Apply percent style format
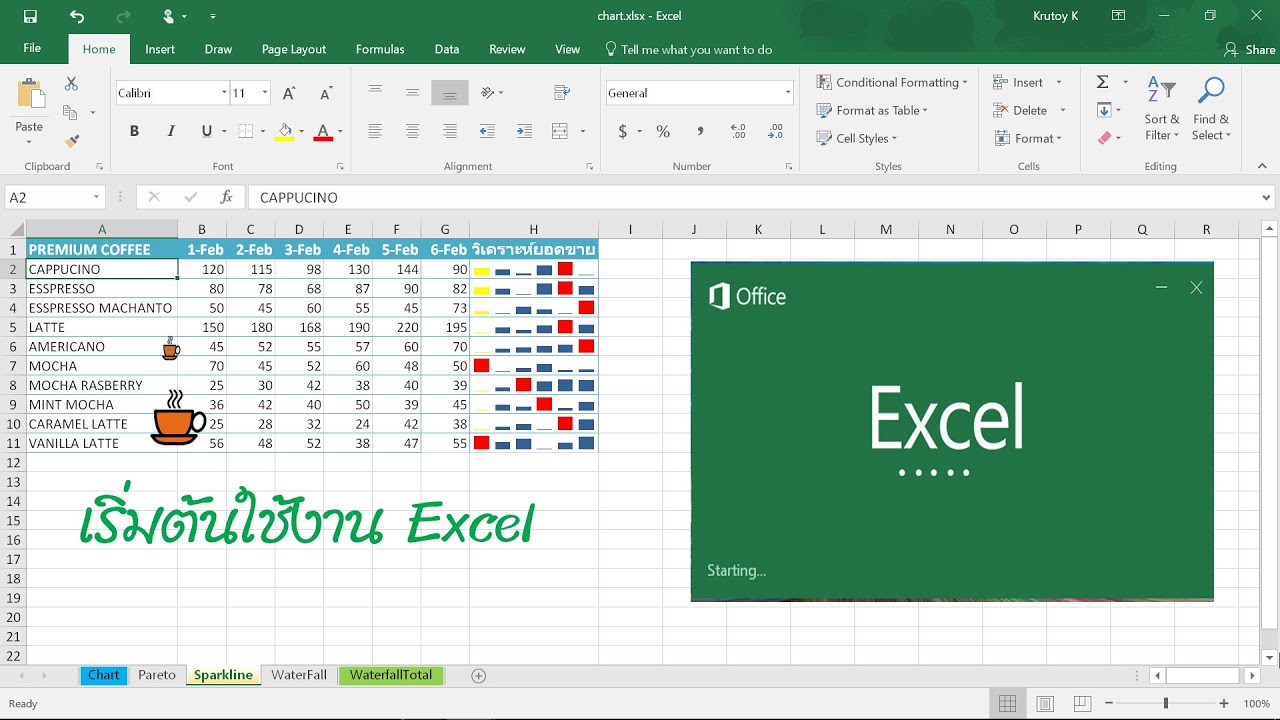The image size is (1280, 720). (x=663, y=131)
